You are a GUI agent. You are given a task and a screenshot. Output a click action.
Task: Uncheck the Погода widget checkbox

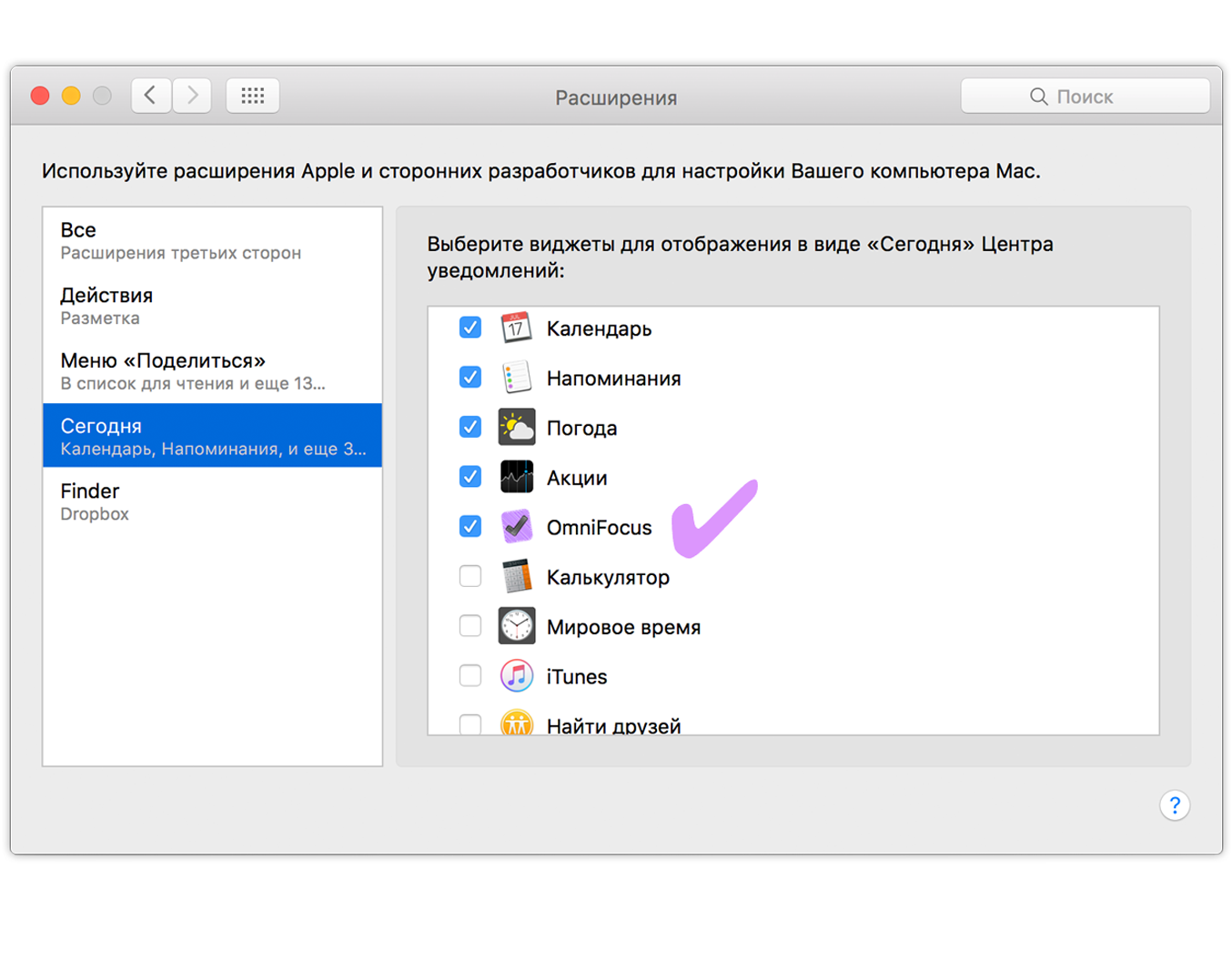[470, 427]
